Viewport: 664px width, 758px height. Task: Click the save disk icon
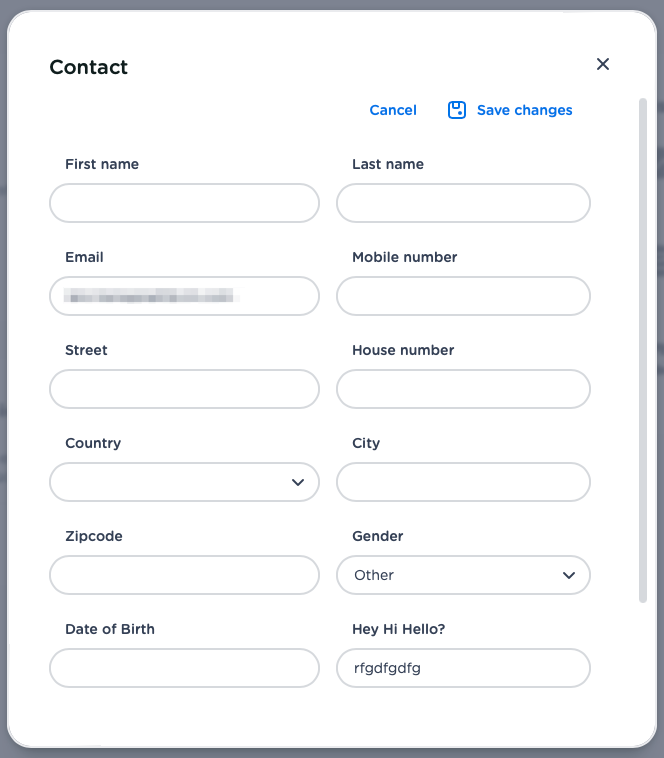click(457, 110)
